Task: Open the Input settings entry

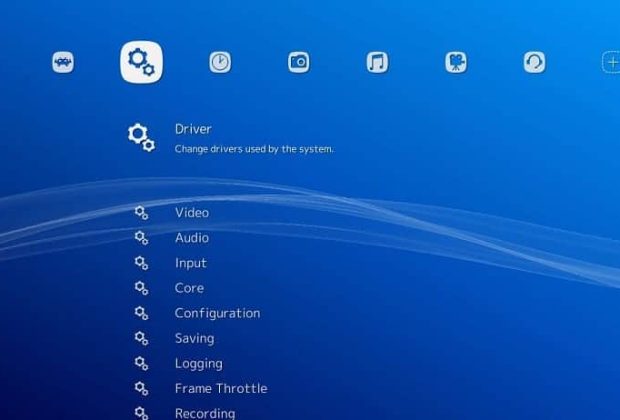Action: [191, 263]
